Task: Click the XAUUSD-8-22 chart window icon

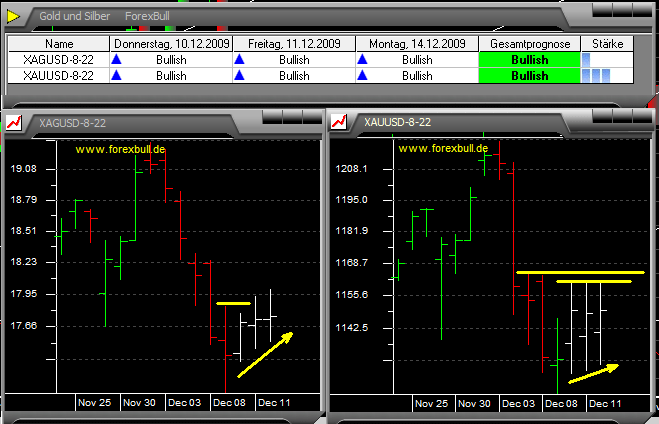Action: 340,121
